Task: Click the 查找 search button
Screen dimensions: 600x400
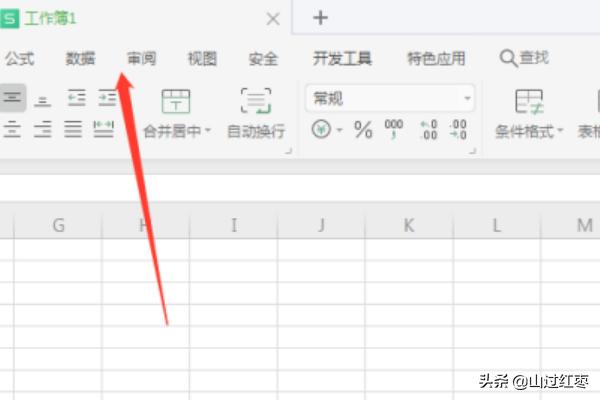Action: [x=524, y=58]
